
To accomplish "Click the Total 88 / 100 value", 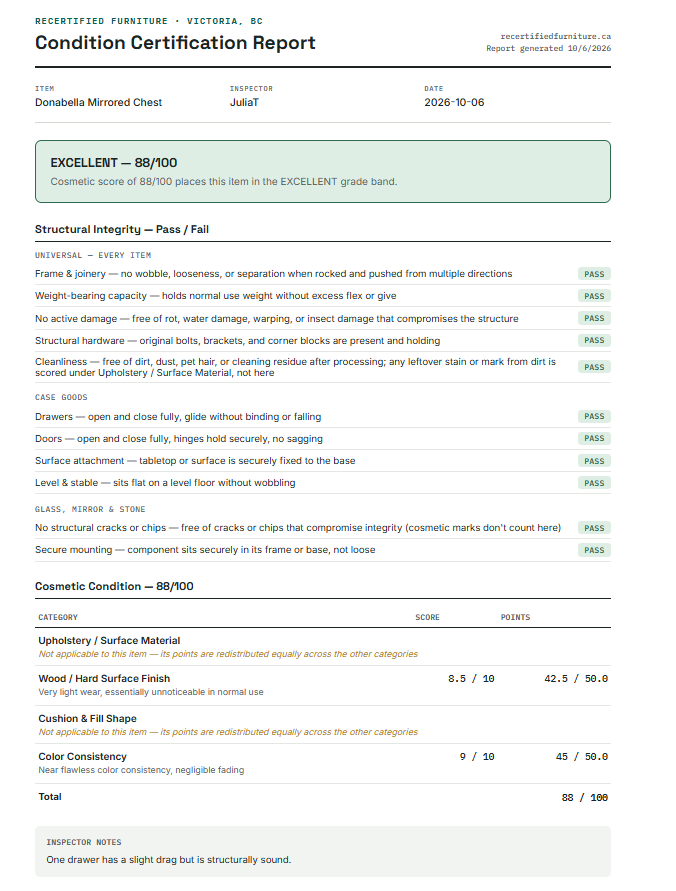I will tap(585, 798).
